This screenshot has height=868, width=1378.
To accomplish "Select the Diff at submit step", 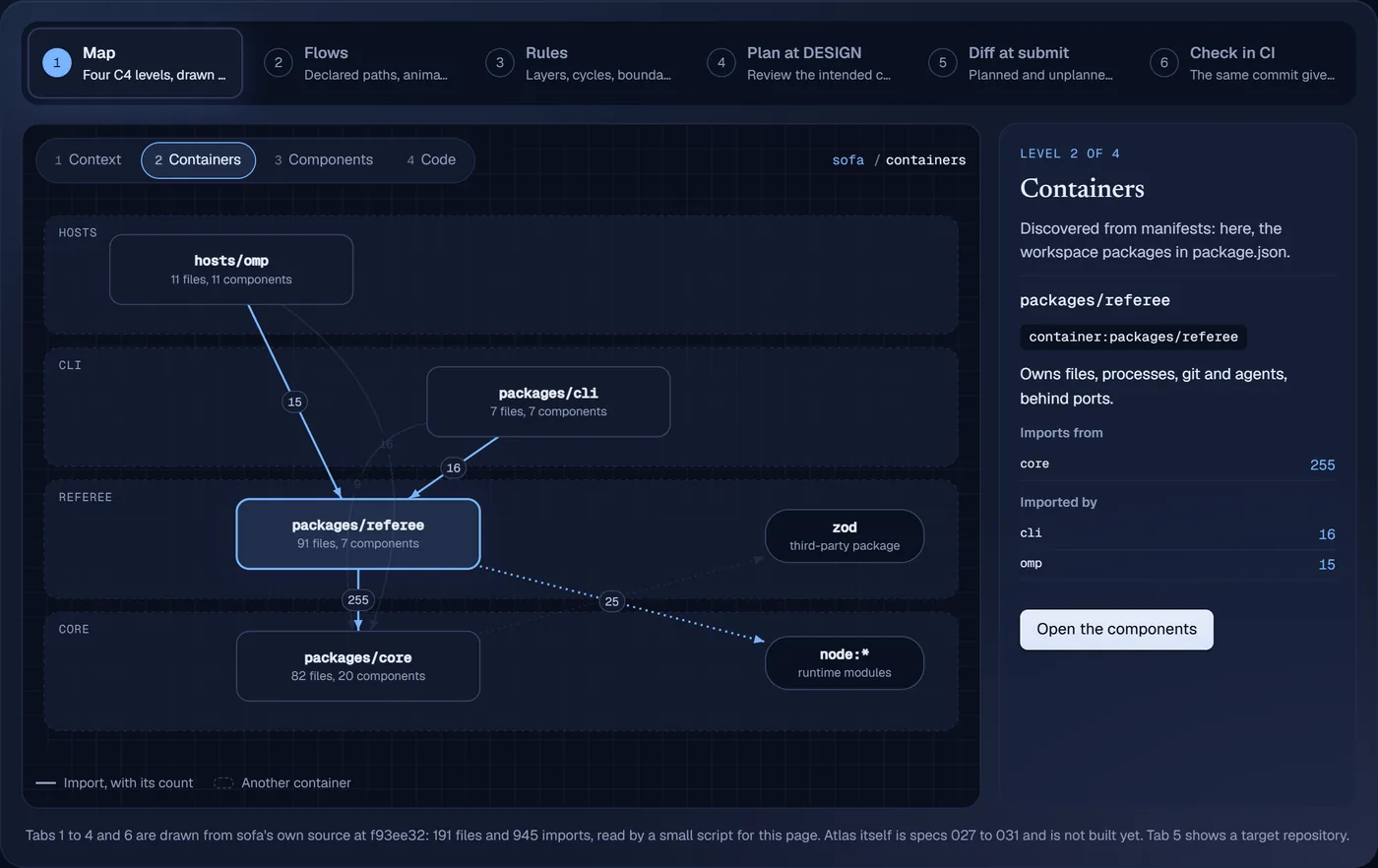I will [x=1021, y=63].
